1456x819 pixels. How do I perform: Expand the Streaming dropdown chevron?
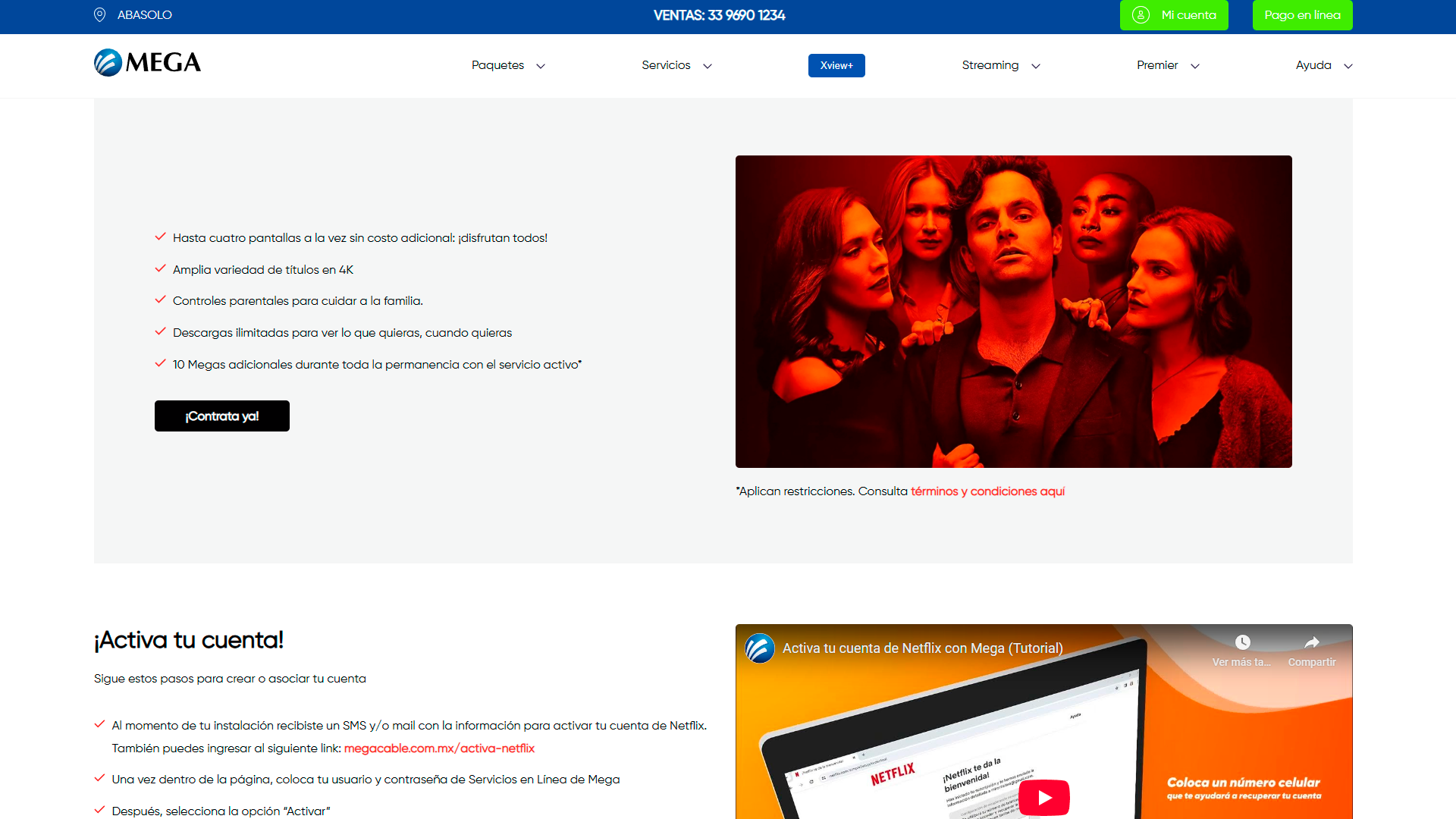tap(1036, 66)
